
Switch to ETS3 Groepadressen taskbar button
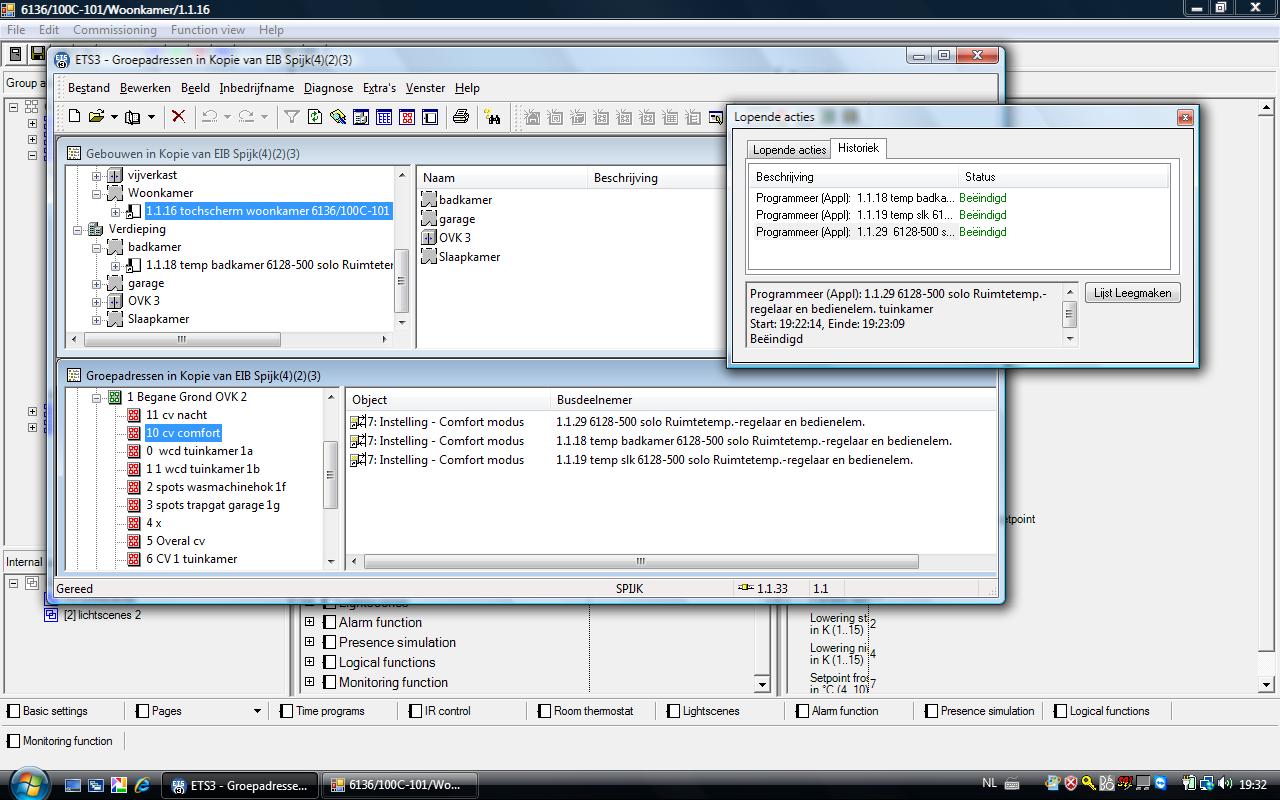pos(240,785)
